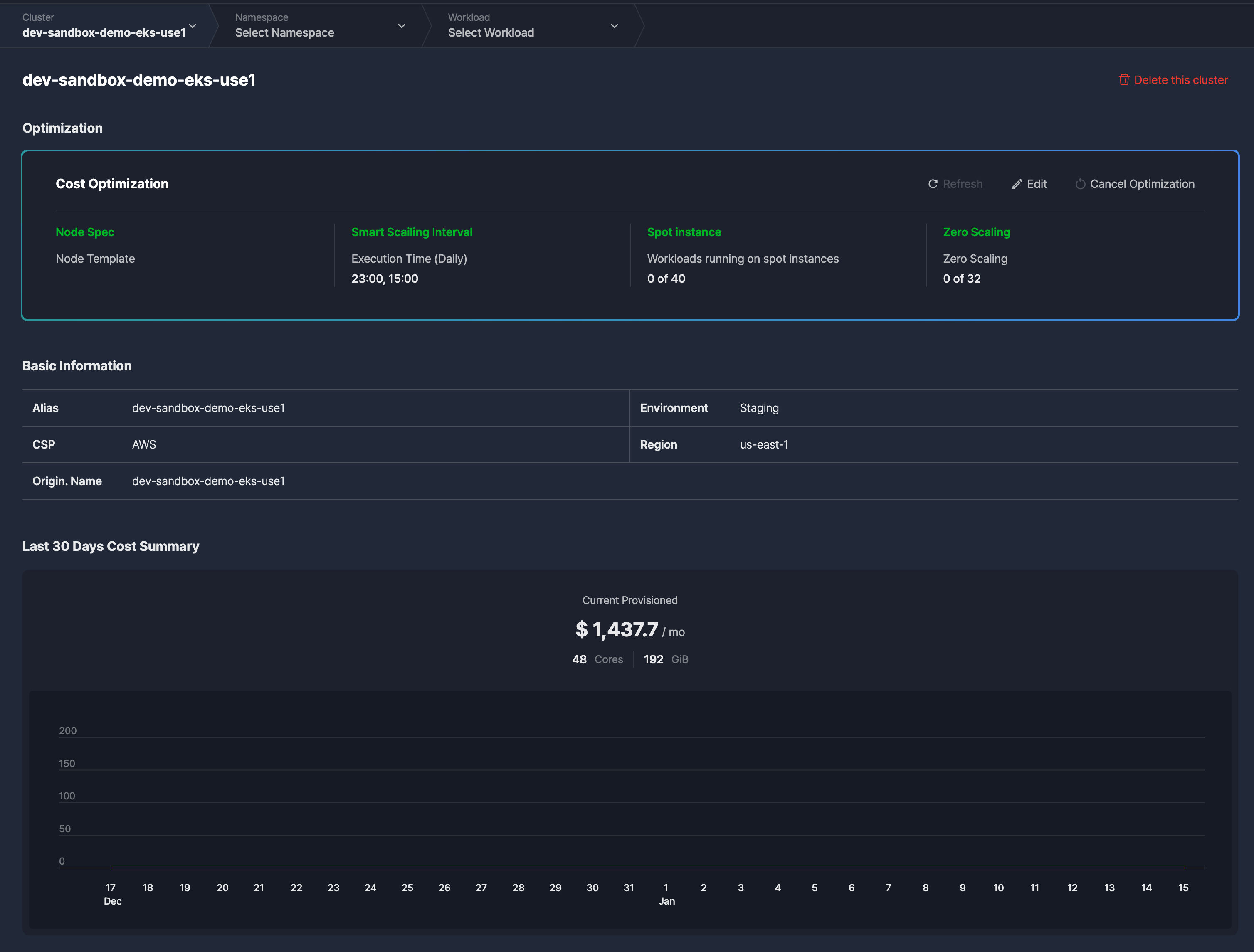Click the Spot instance heading

(x=684, y=232)
